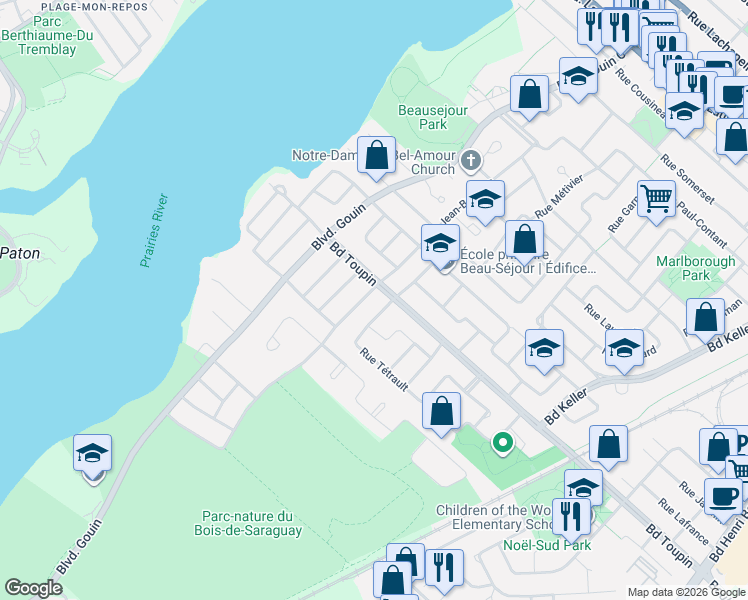748x600 pixels.
Task: Click school marker at École primaire Beau-Séjour
Action: (440, 245)
